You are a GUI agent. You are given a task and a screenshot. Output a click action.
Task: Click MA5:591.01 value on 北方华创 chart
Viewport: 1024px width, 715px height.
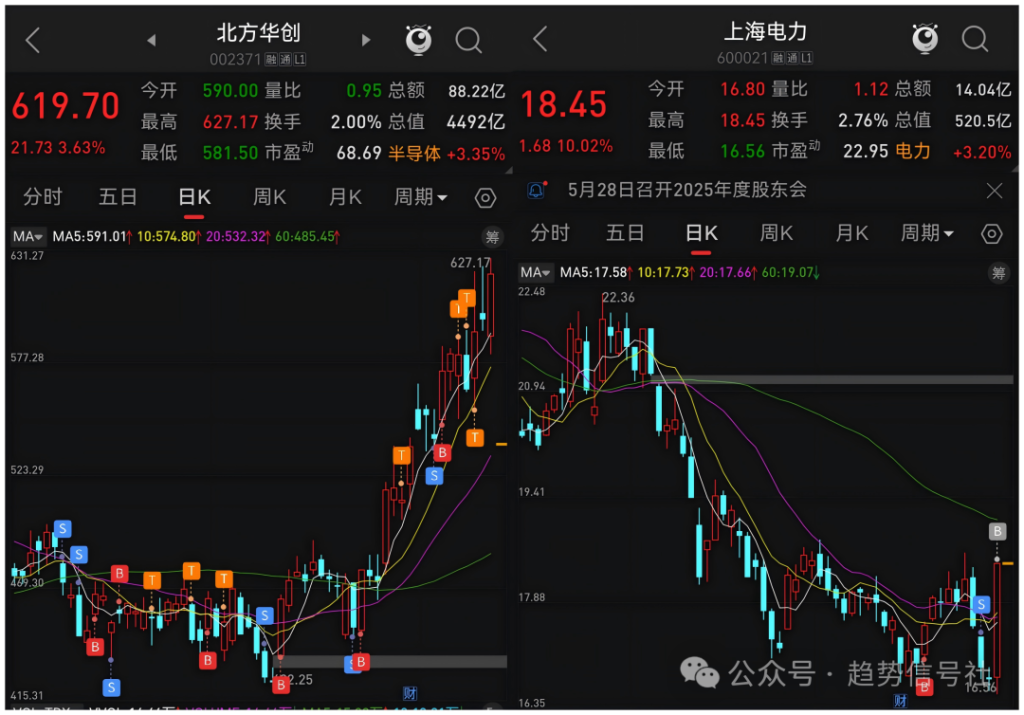tap(92, 236)
